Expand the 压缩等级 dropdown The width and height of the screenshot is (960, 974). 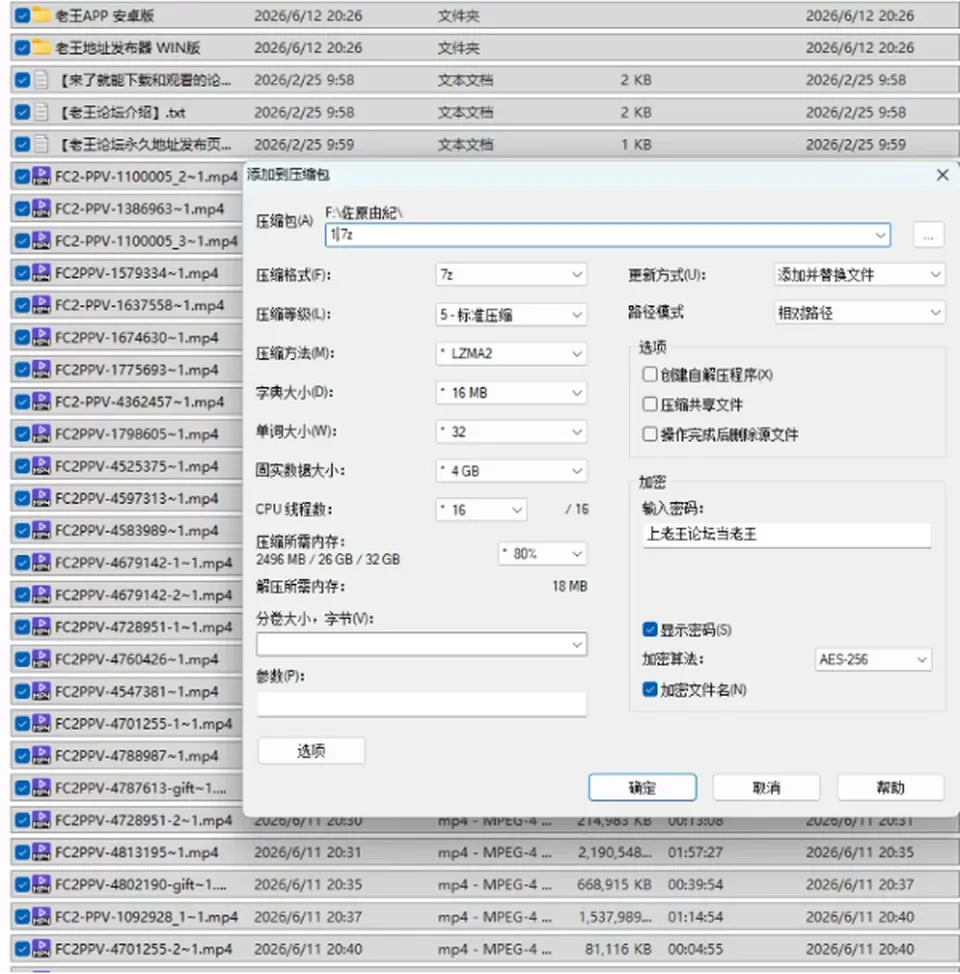(x=511, y=314)
